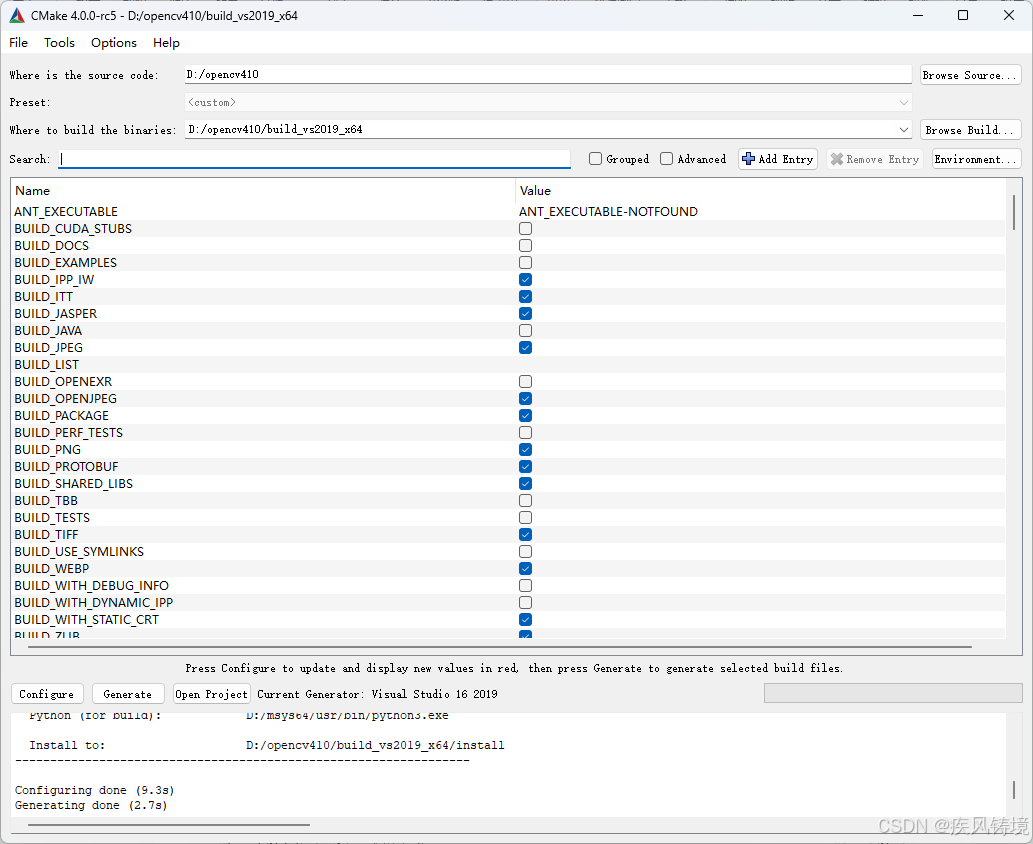Click into the Search input field
Image resolution: width=1033 pixels, height=844 pixels.
314,159
